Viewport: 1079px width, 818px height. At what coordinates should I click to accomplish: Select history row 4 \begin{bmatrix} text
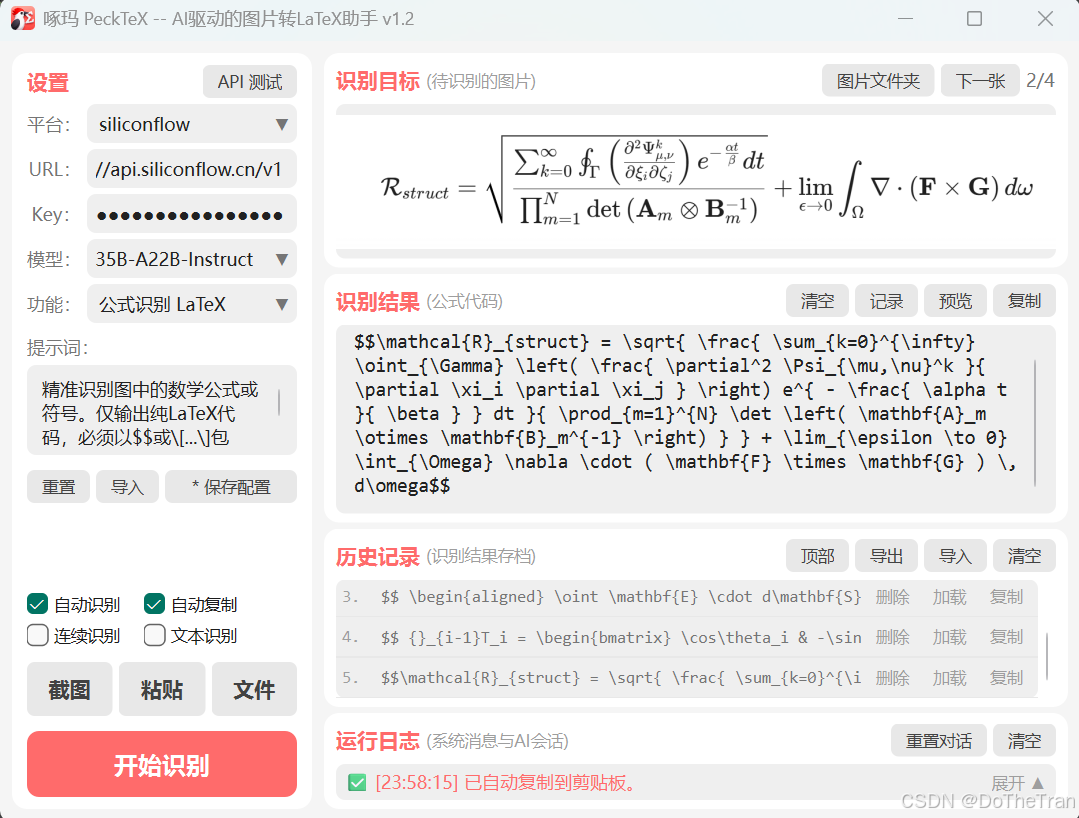pos(621,637)
